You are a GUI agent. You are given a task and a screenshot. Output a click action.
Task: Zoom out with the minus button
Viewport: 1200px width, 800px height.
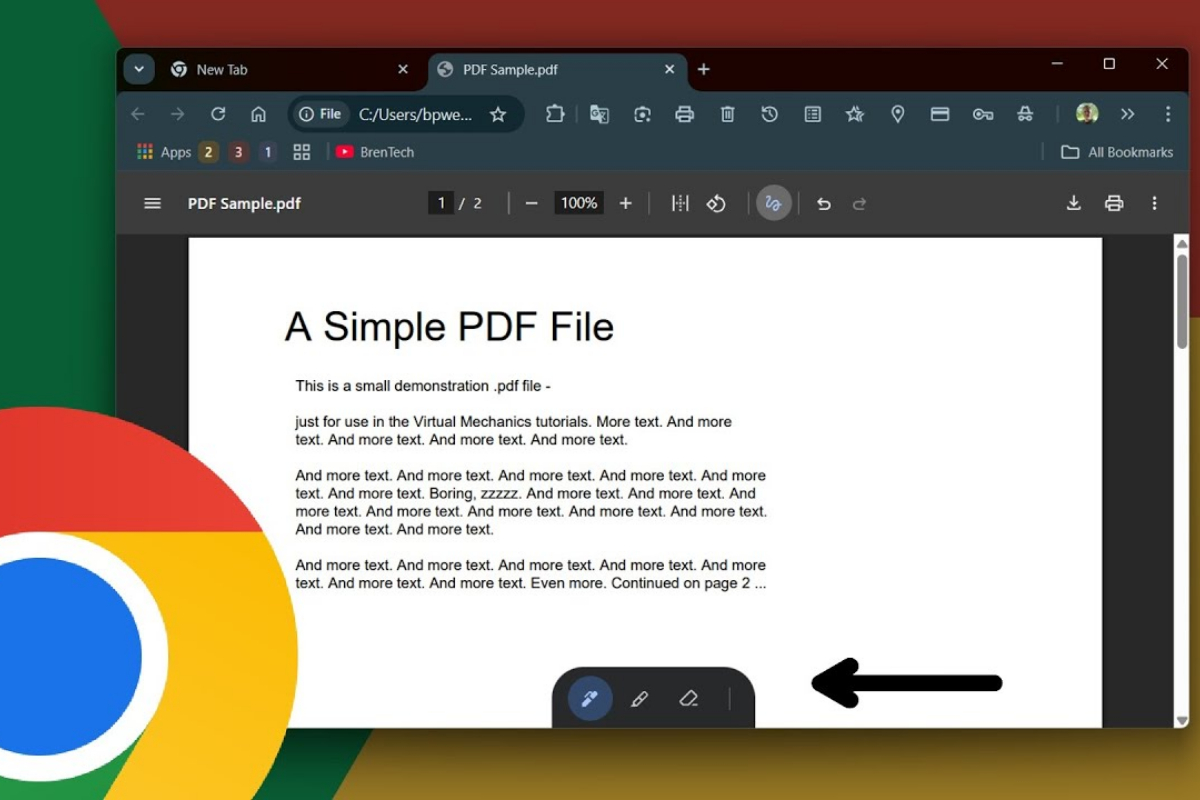click(x=532, y=204)
